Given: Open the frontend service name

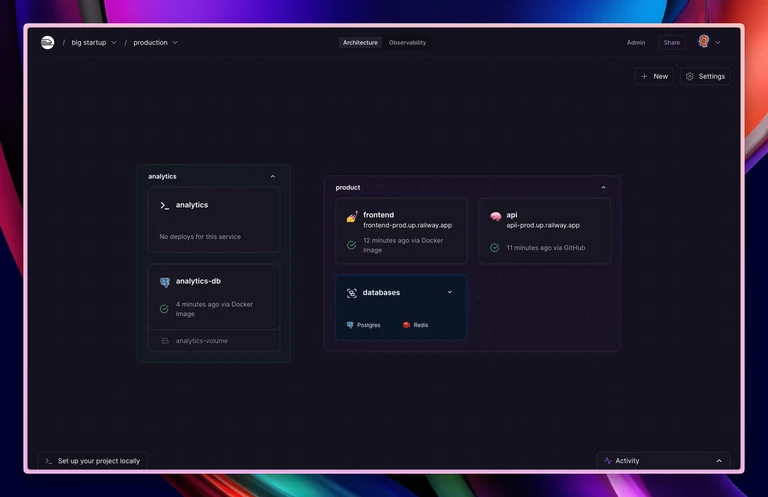Looking at the screenshot, I should [x=379, y=215].
